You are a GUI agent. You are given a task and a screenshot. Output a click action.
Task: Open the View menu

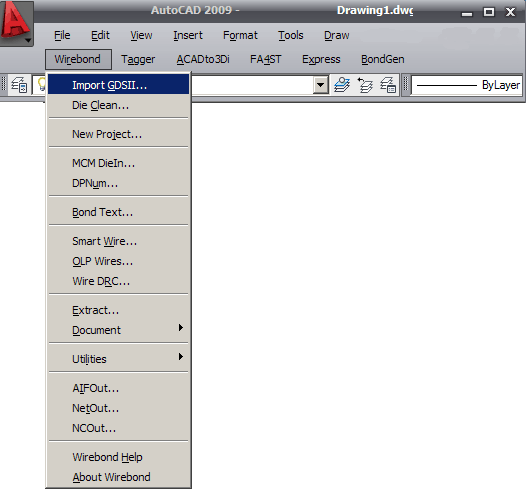(x=141, y=35)
